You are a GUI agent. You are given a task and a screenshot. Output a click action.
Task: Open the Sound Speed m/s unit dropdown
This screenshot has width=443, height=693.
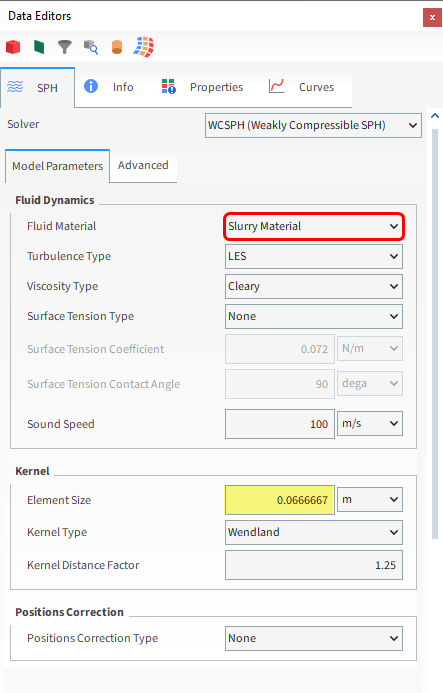(x=370, y=424)
